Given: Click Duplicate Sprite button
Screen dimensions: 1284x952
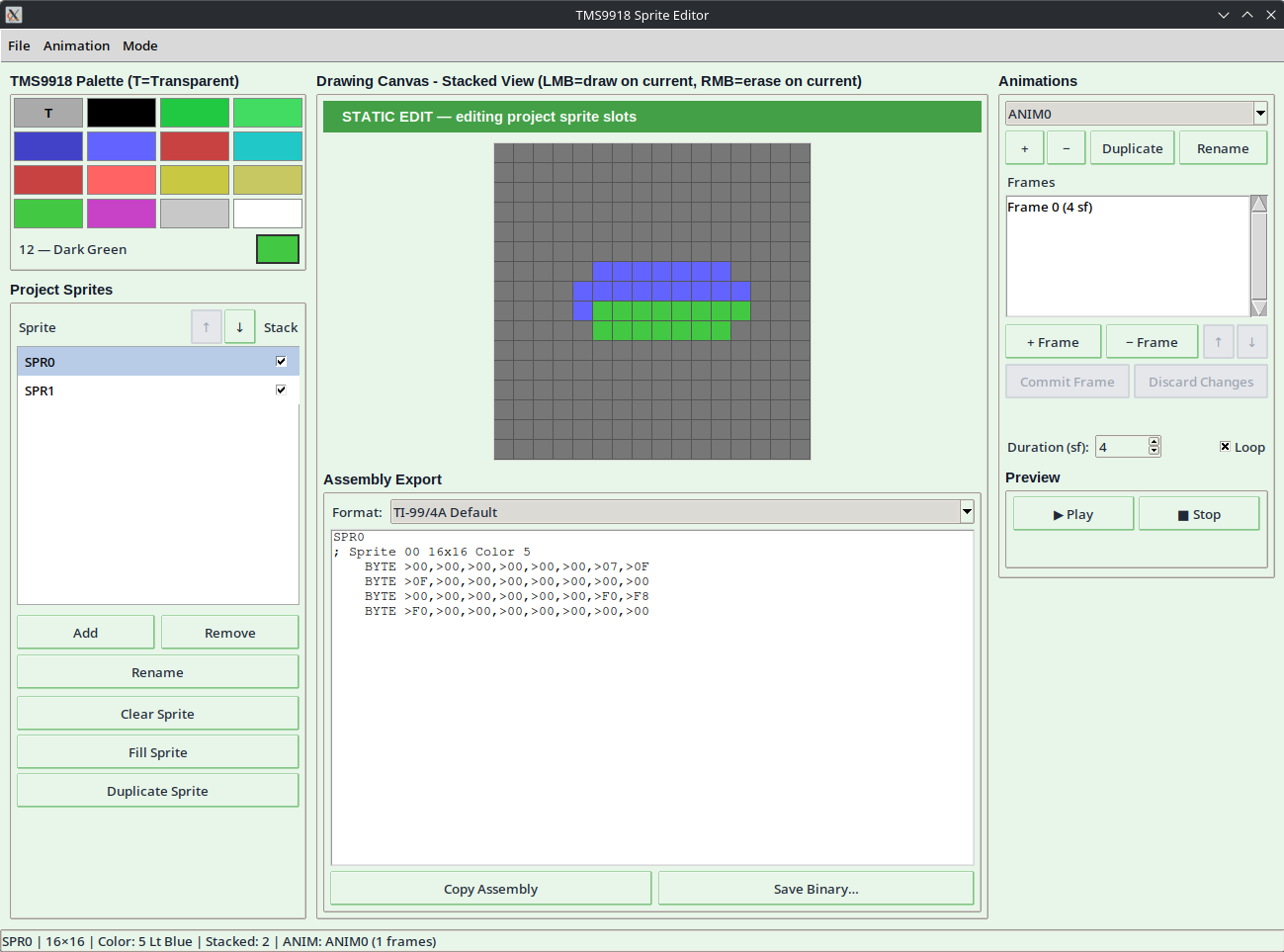Looking at the screenshot, I should point(158,791).
